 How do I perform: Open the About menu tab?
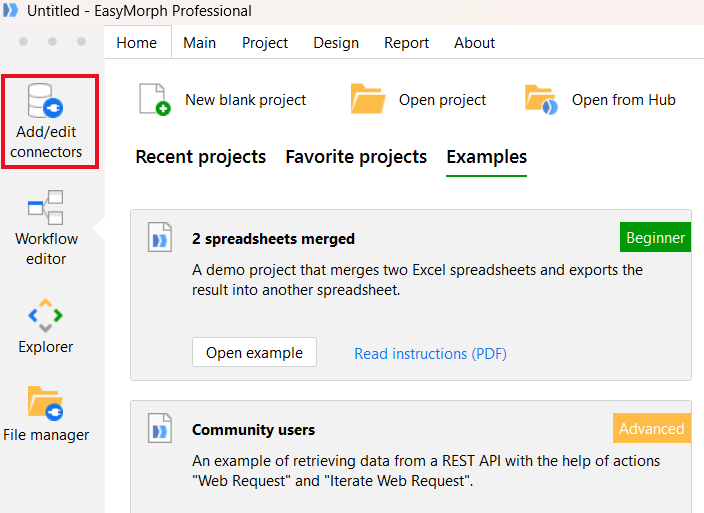coord(474,43)
